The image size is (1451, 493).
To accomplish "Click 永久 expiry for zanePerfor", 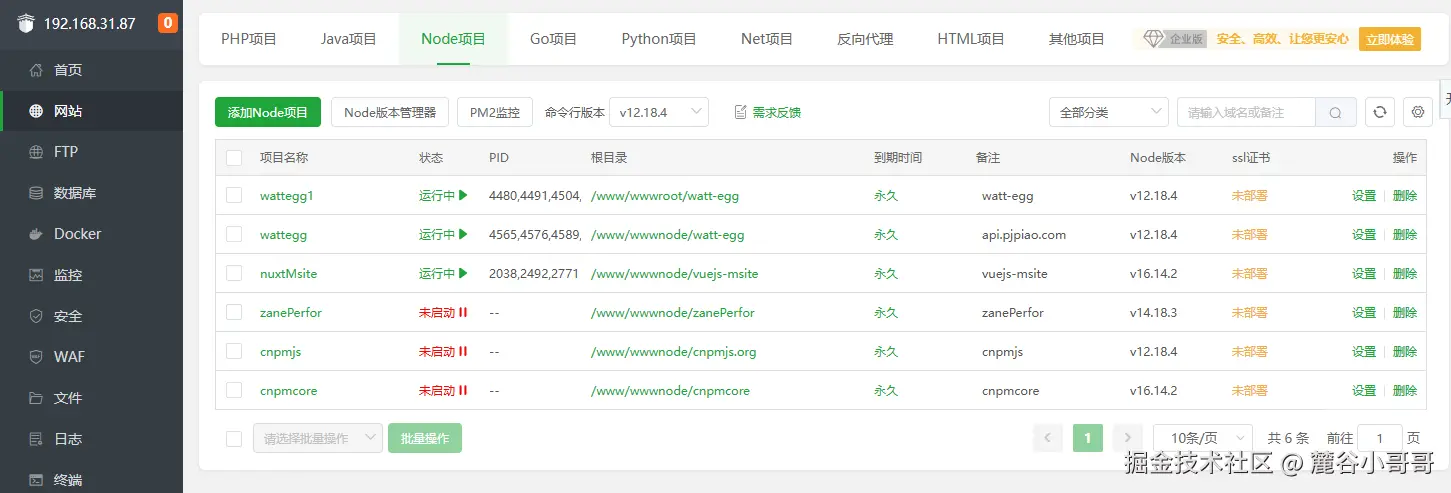I will (886, 312).
